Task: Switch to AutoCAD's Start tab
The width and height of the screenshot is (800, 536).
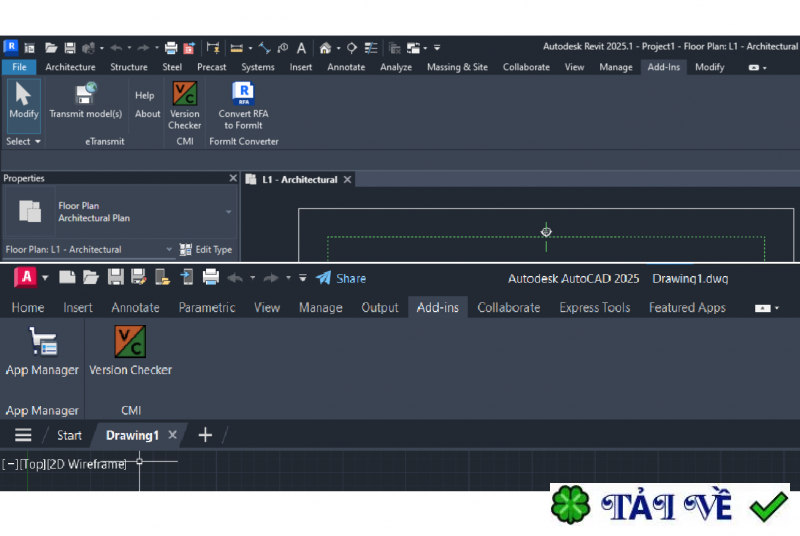Action: 69,435
